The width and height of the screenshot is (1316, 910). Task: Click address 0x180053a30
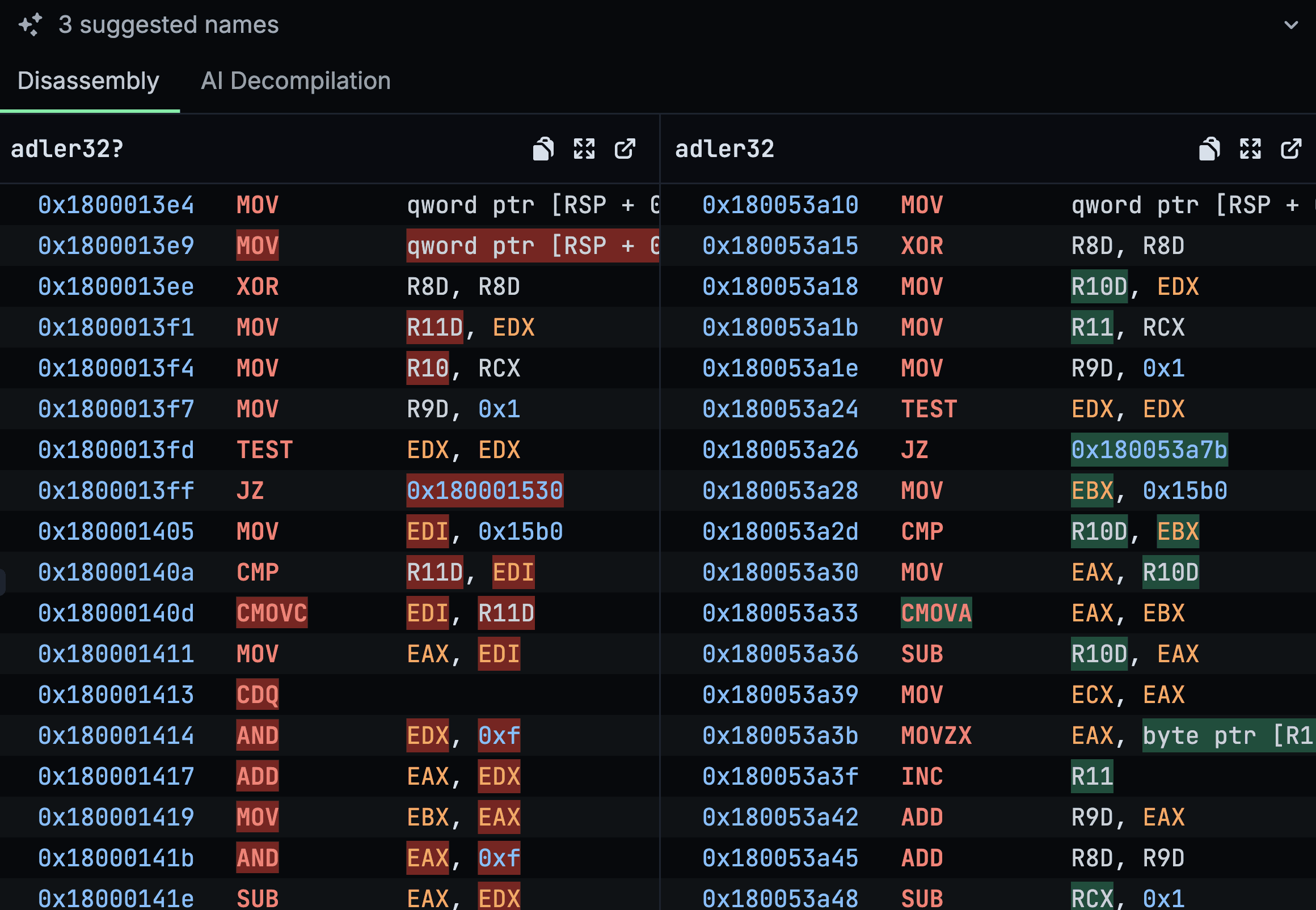point(781,573)
